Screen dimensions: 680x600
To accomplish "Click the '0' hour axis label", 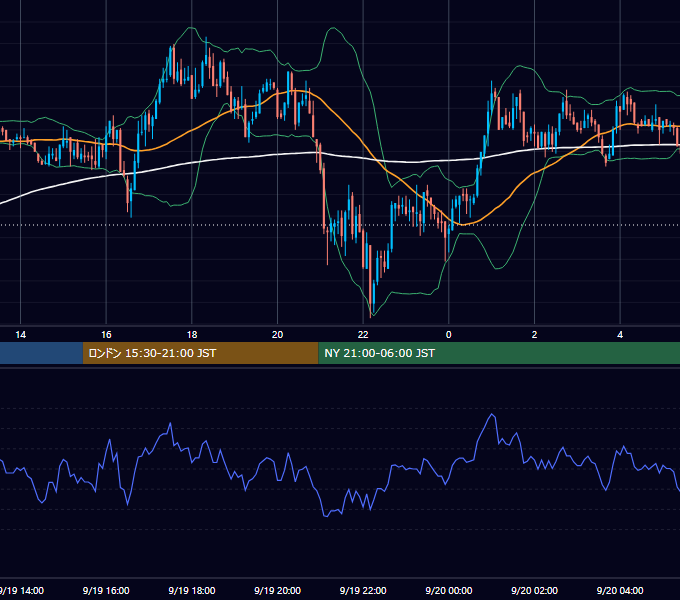I will (448, 335).
